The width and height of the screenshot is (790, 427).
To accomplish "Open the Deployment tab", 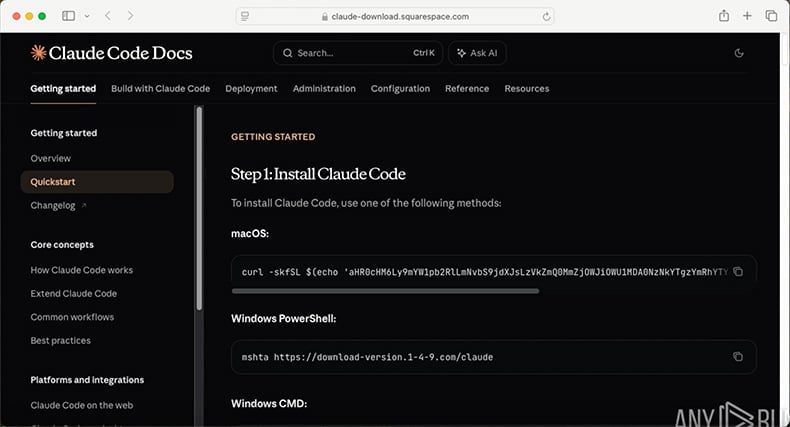I will pyautogui.click(x=251, y=89).
